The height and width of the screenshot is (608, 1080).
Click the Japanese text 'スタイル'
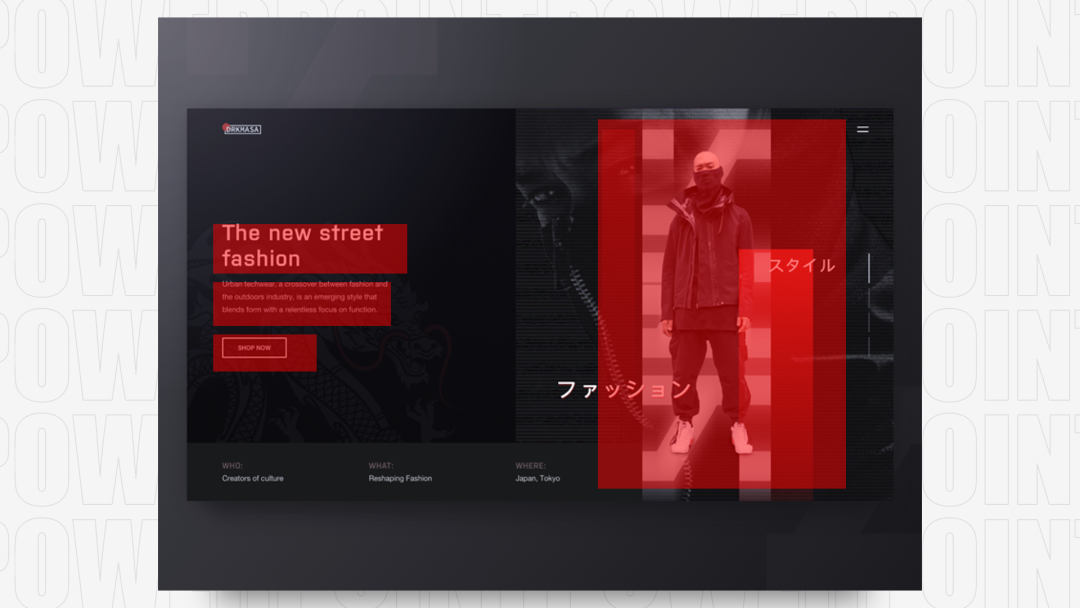click(x=802, y=265)
